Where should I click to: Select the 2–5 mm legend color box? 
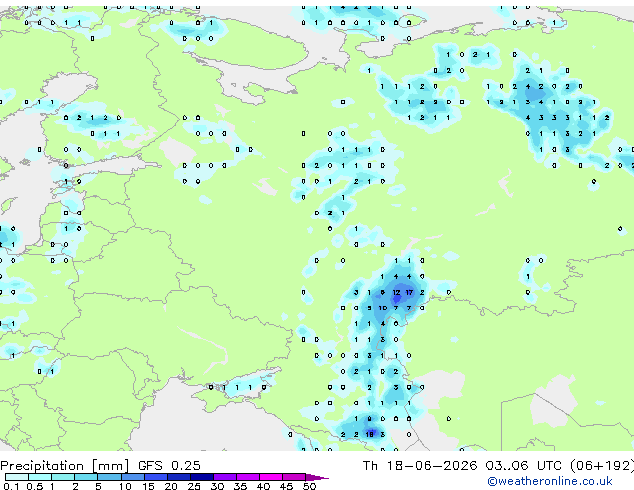[86, 477]
